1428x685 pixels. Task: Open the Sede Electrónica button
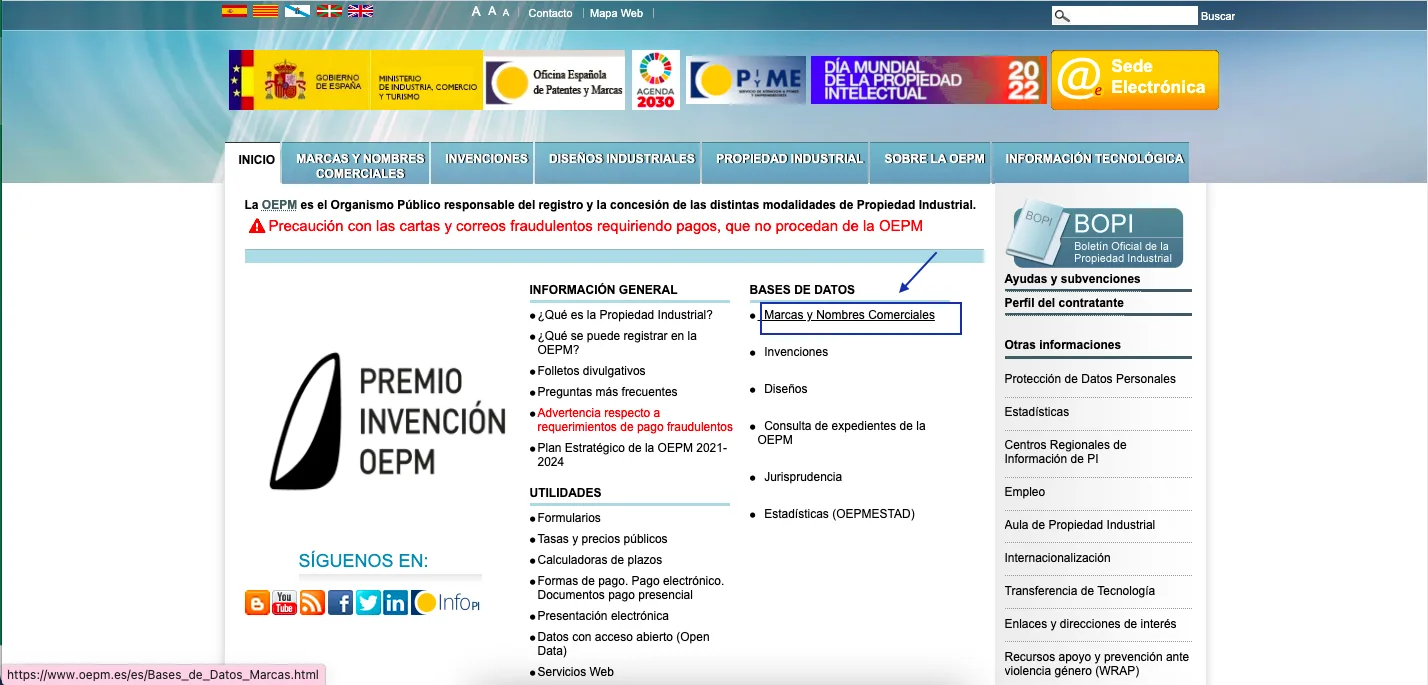point(1135,80)
